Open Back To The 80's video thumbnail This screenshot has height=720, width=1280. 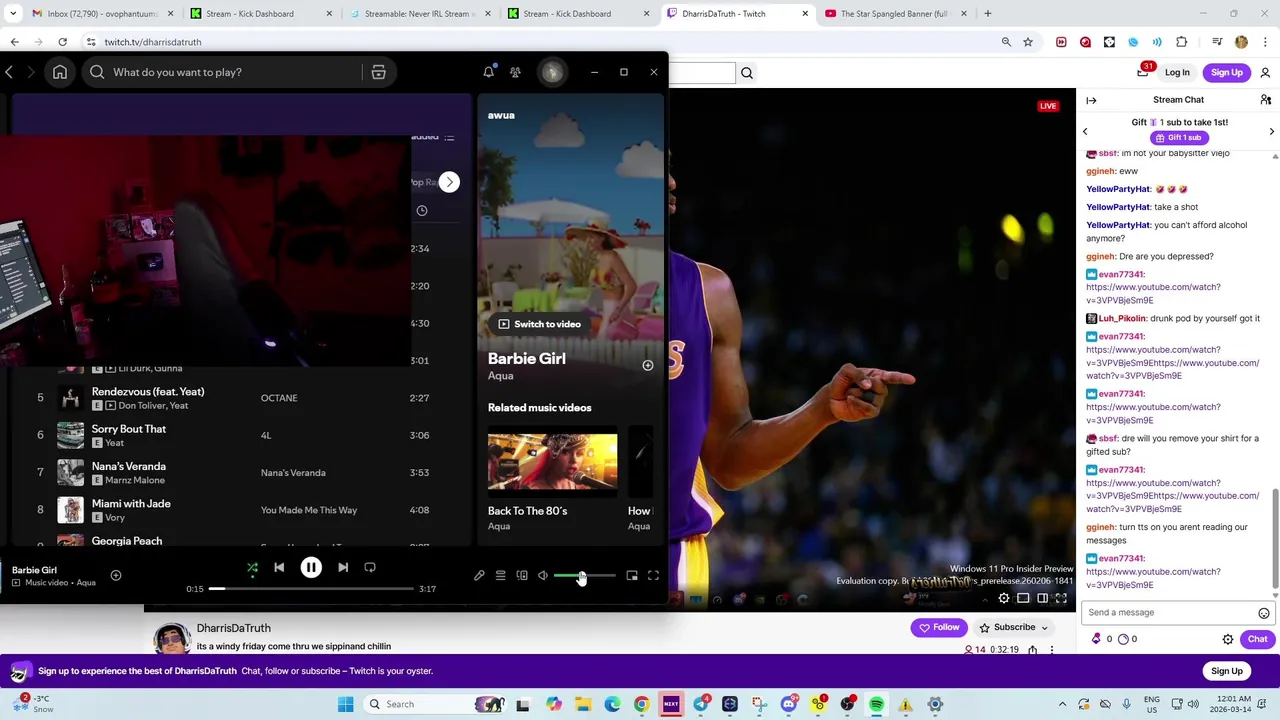[552, 461]
